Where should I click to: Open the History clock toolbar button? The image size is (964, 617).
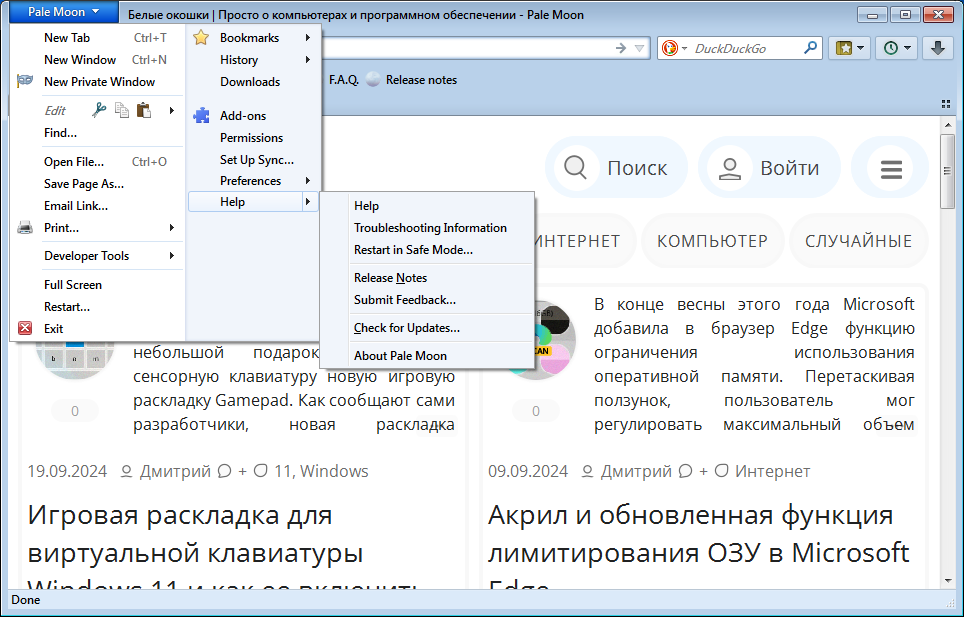pos(896,48)
